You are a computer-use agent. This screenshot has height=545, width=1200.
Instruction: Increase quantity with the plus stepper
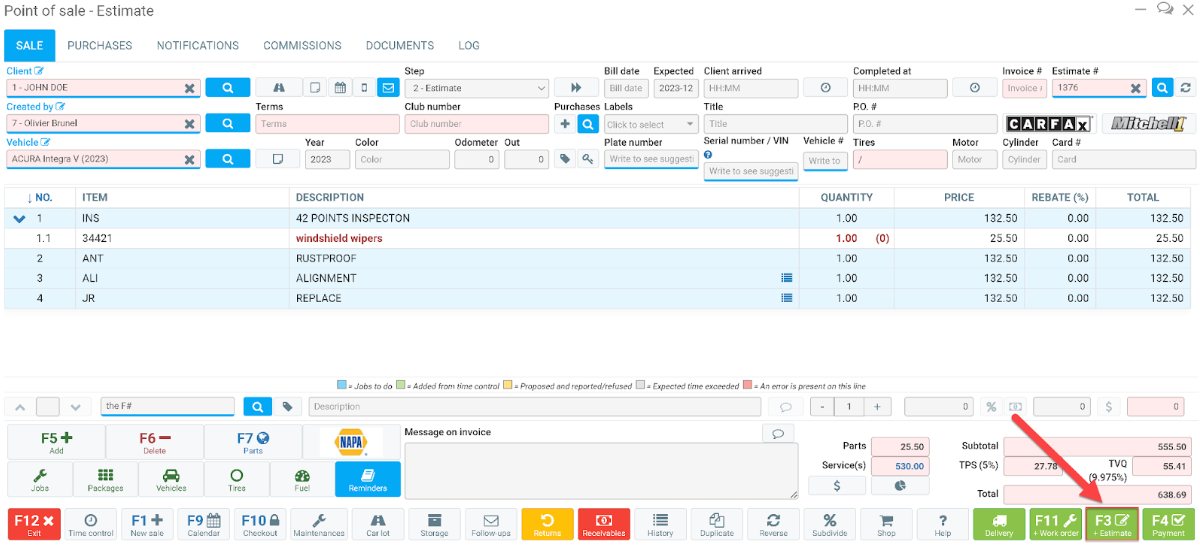tap(877, 407)
